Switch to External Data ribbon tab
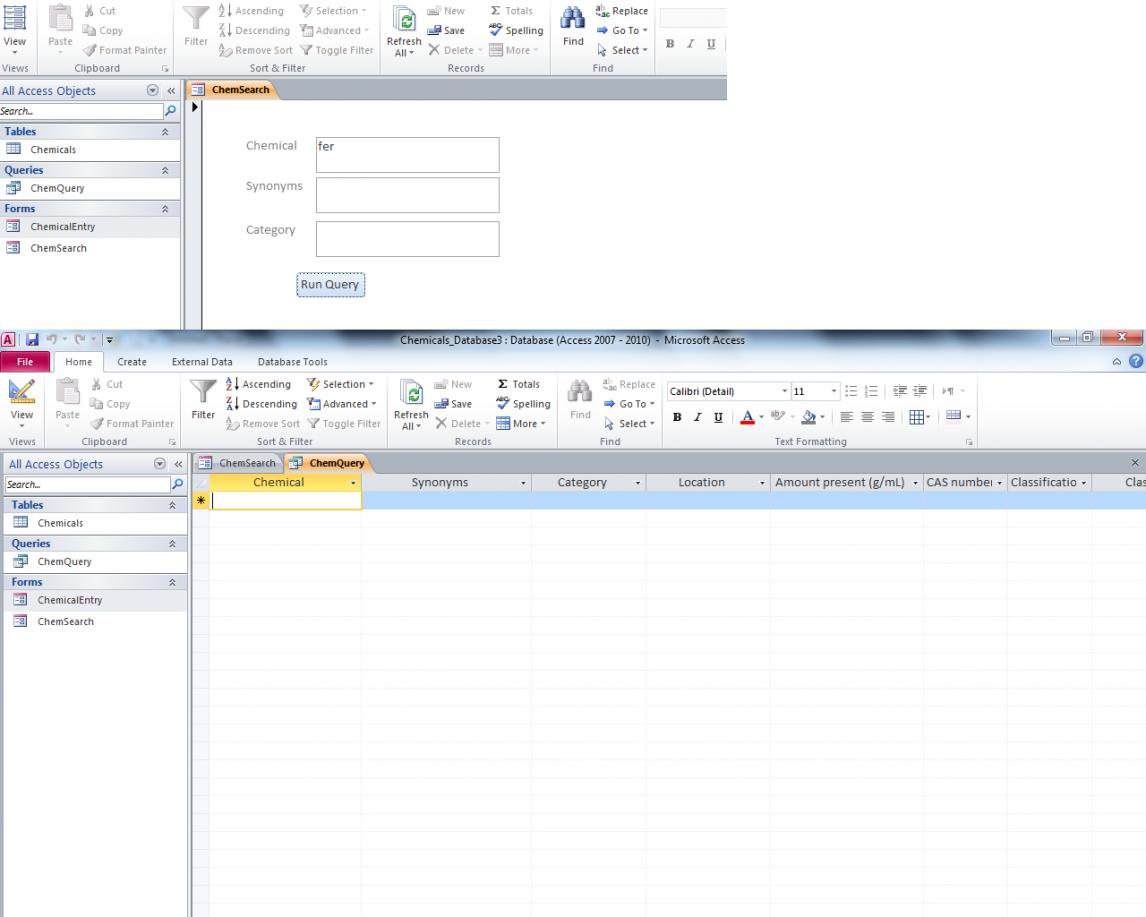This screenshot has width=1146, height=917. coord(202,362)
